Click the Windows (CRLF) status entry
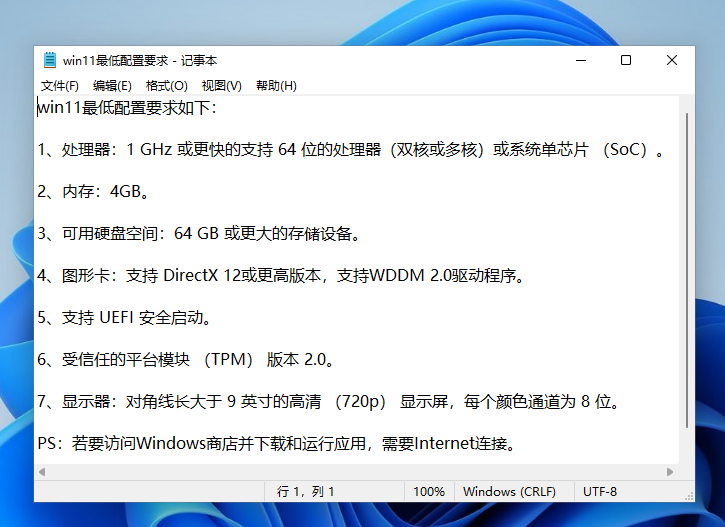The height and width of the screenshot is (527, 725). coord(510,491)
